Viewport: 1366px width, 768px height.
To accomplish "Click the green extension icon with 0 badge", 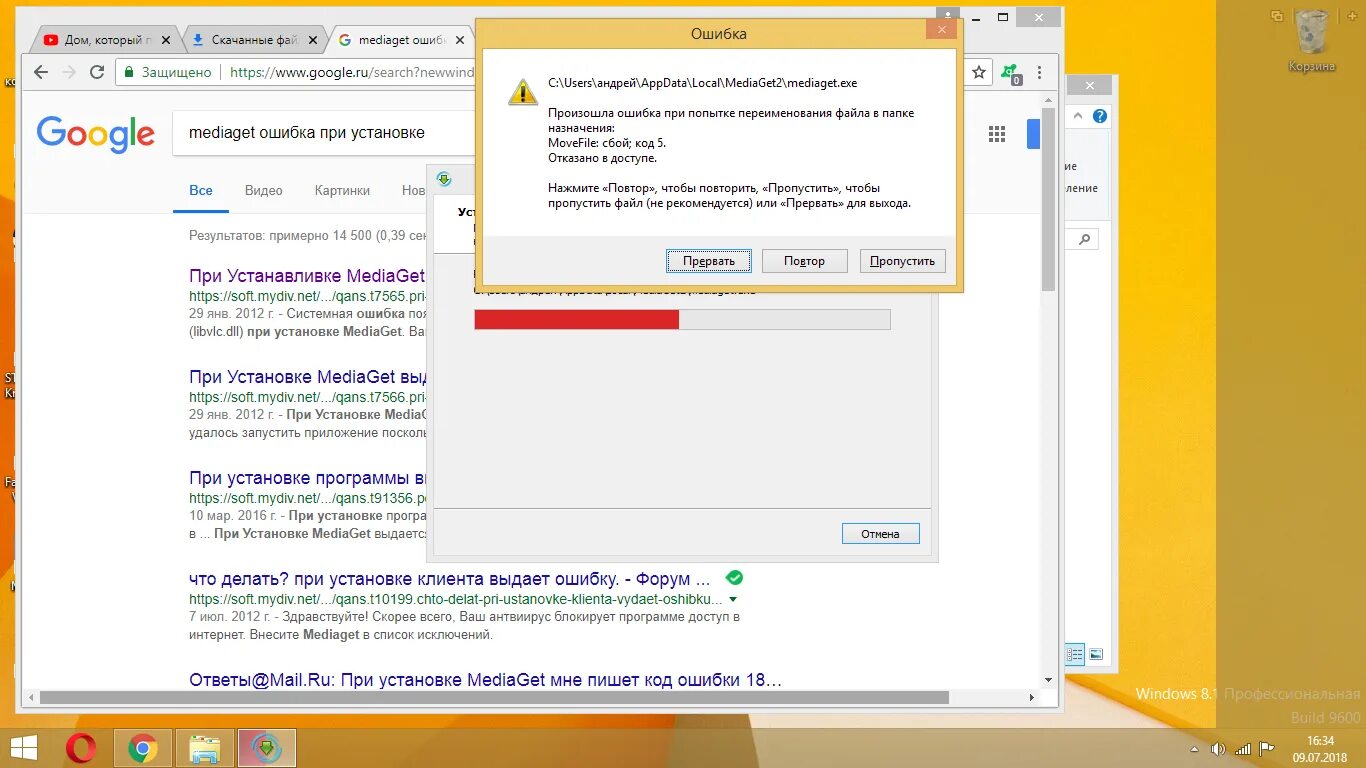I will click(1010, 73).
